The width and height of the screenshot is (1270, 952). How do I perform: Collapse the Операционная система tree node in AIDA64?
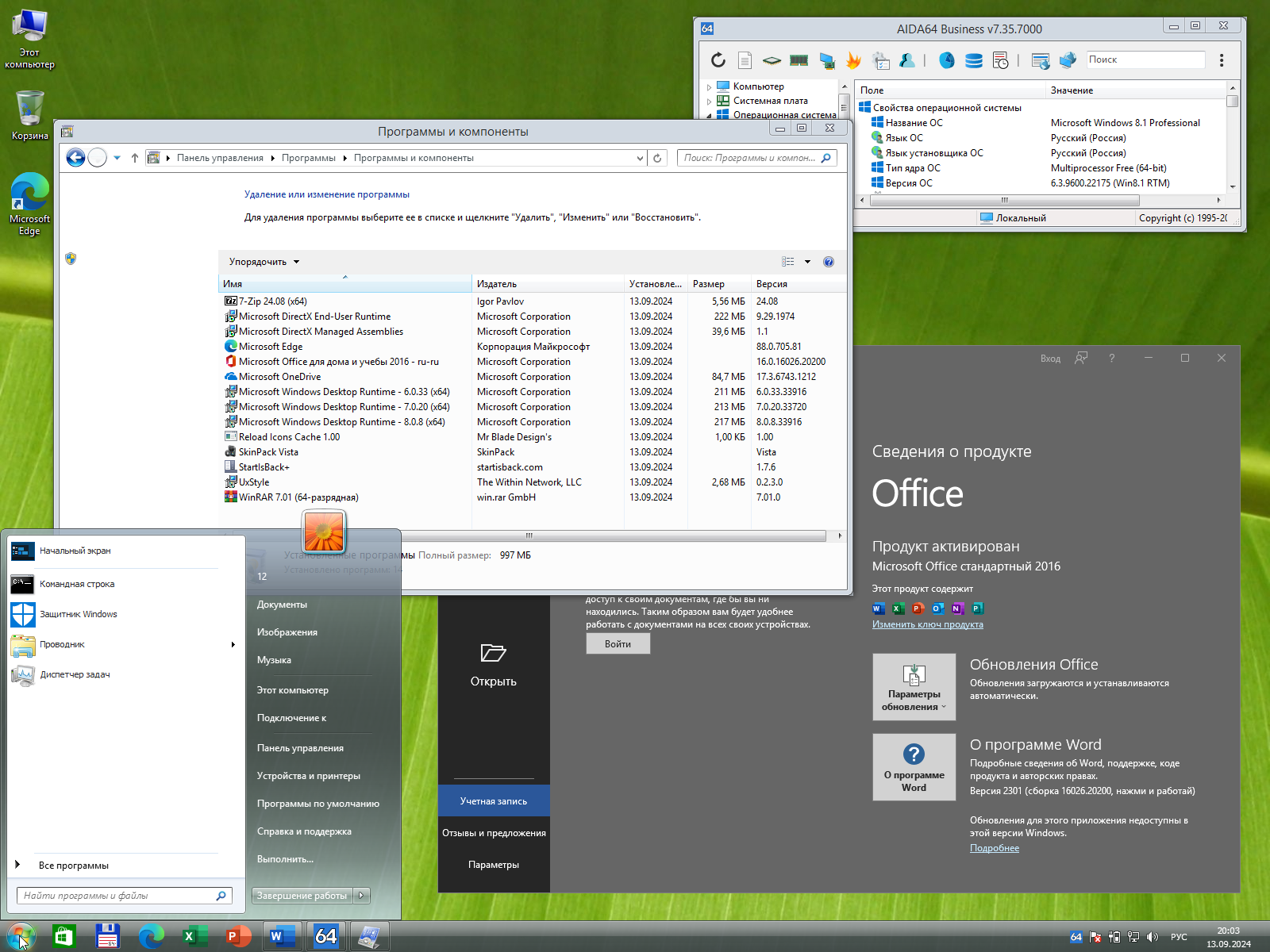point(709,115)
